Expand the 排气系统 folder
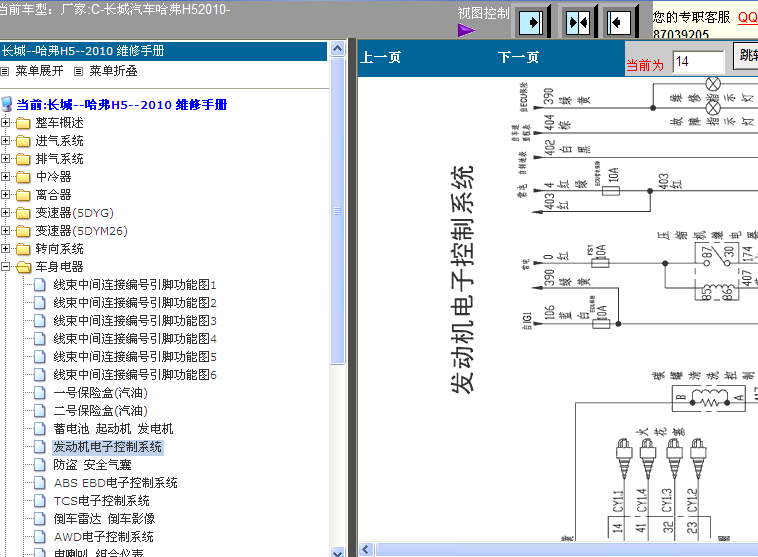 click(5, 159)
